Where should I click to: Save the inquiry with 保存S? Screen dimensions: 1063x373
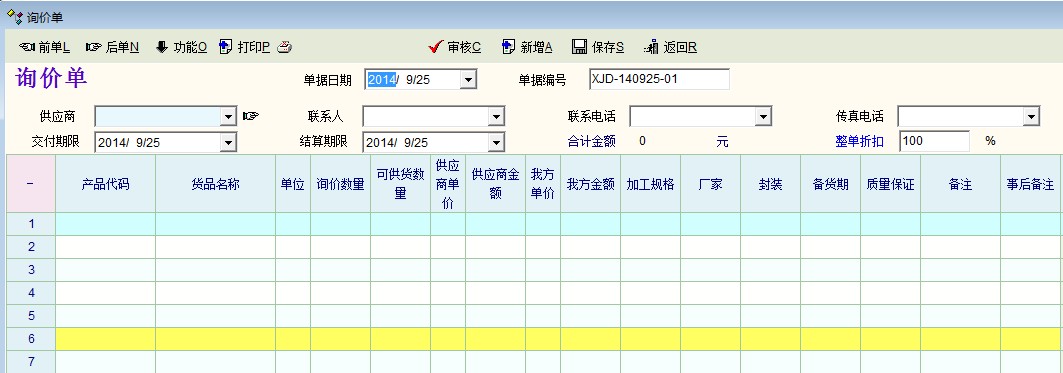pyautogui.click(x=598, y=47)
